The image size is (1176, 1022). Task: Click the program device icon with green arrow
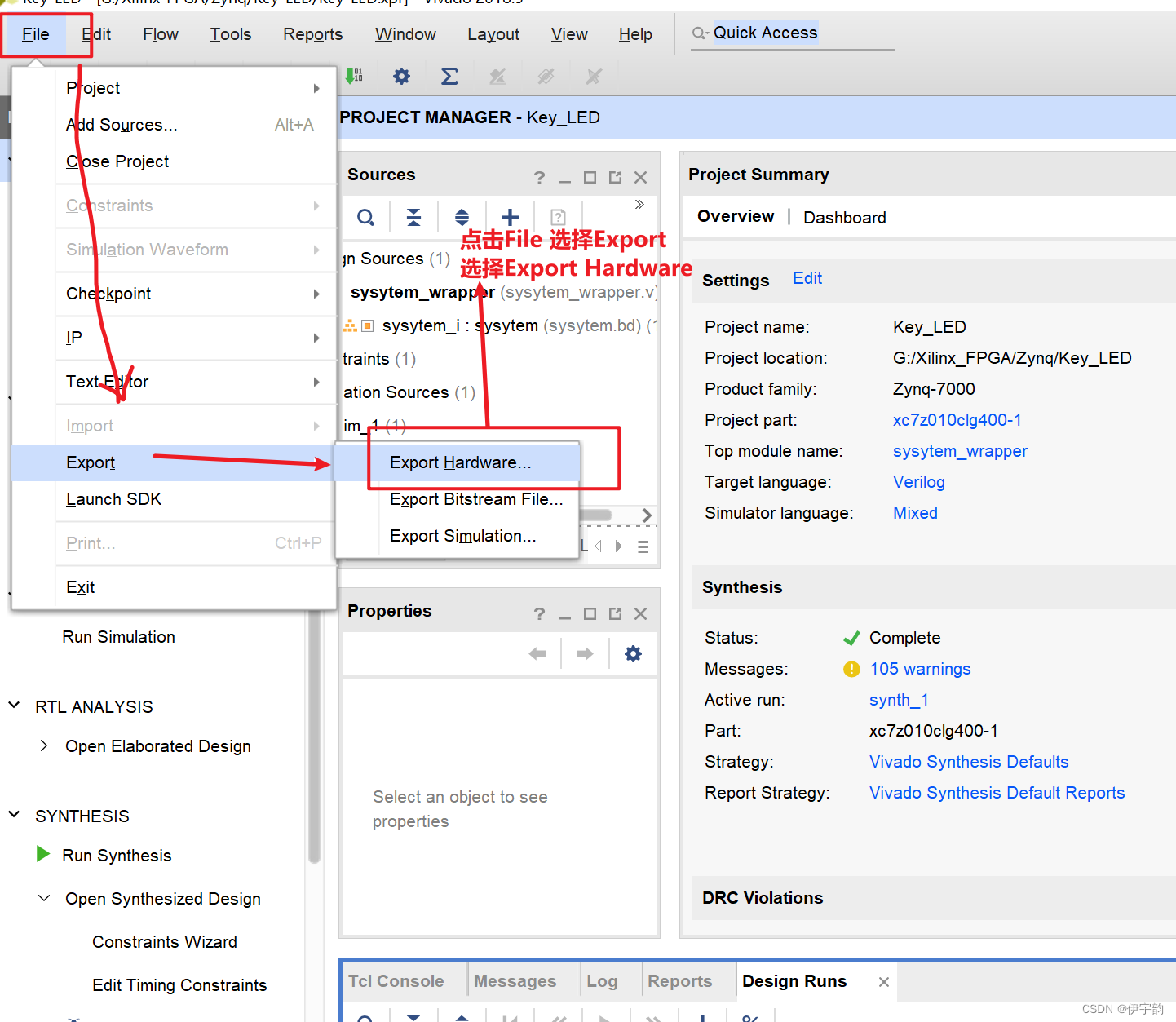pyautogui.click(x=354, y=77)
